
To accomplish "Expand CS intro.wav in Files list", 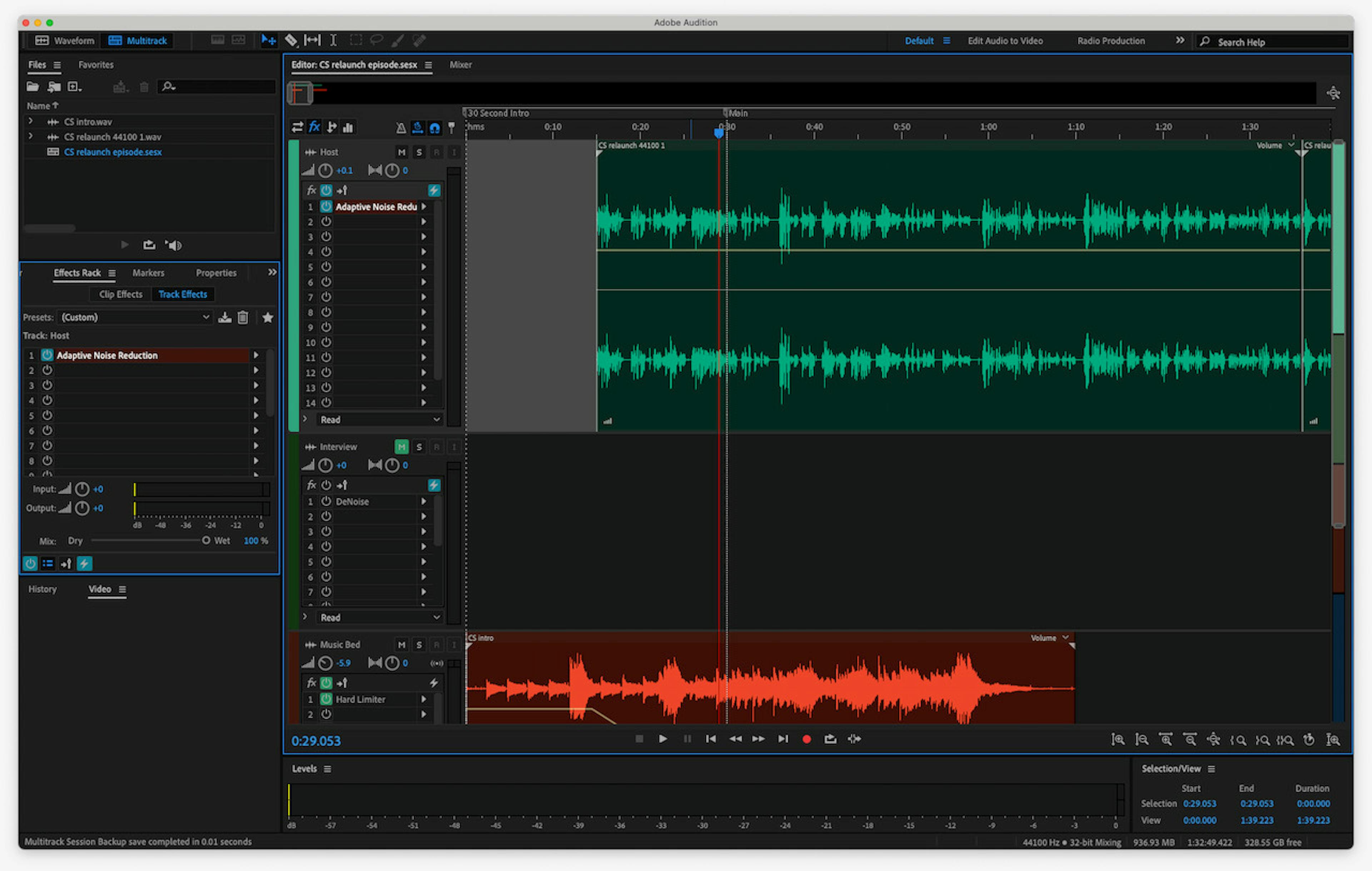I will click(31, 121).
